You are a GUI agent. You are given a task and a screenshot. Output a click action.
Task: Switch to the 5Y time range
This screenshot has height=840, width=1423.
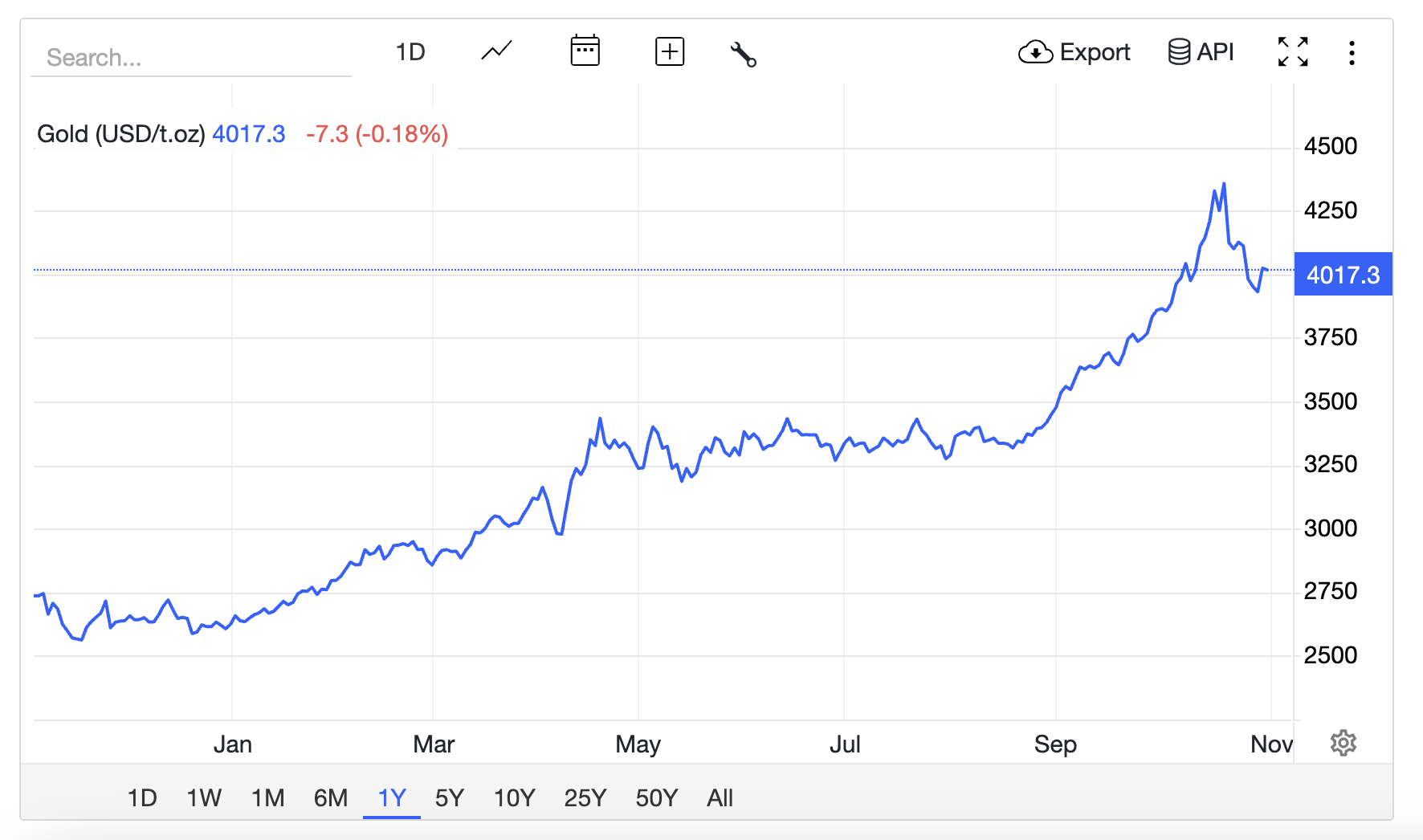pos(450,797)
